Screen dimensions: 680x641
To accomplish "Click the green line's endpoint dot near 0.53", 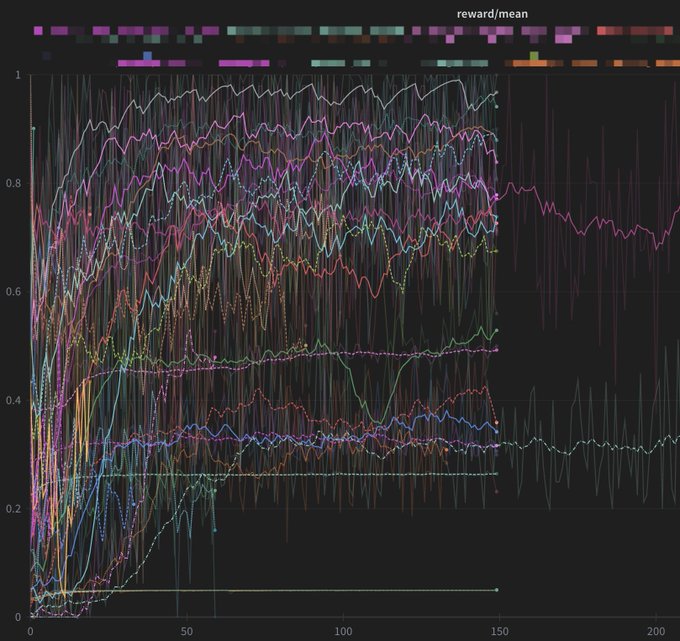I will tap(496, 331).
